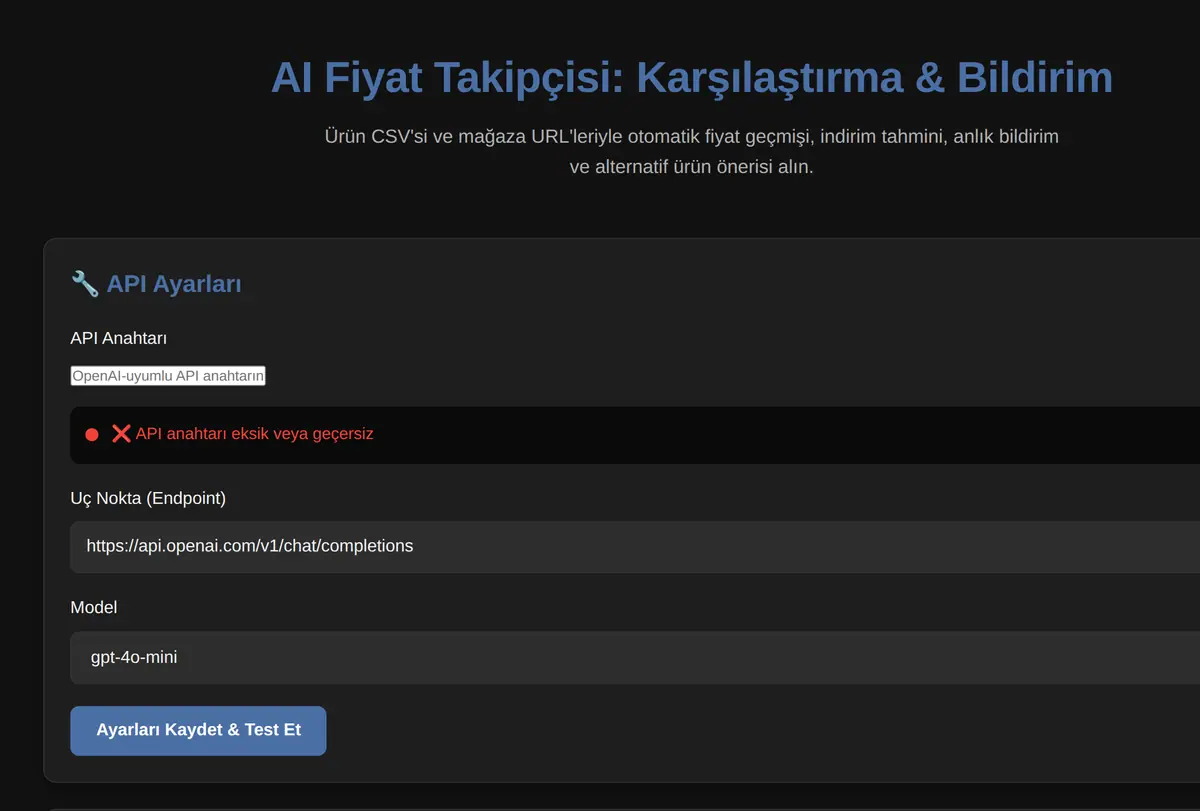Click the API key input field

tap(168, 376)
